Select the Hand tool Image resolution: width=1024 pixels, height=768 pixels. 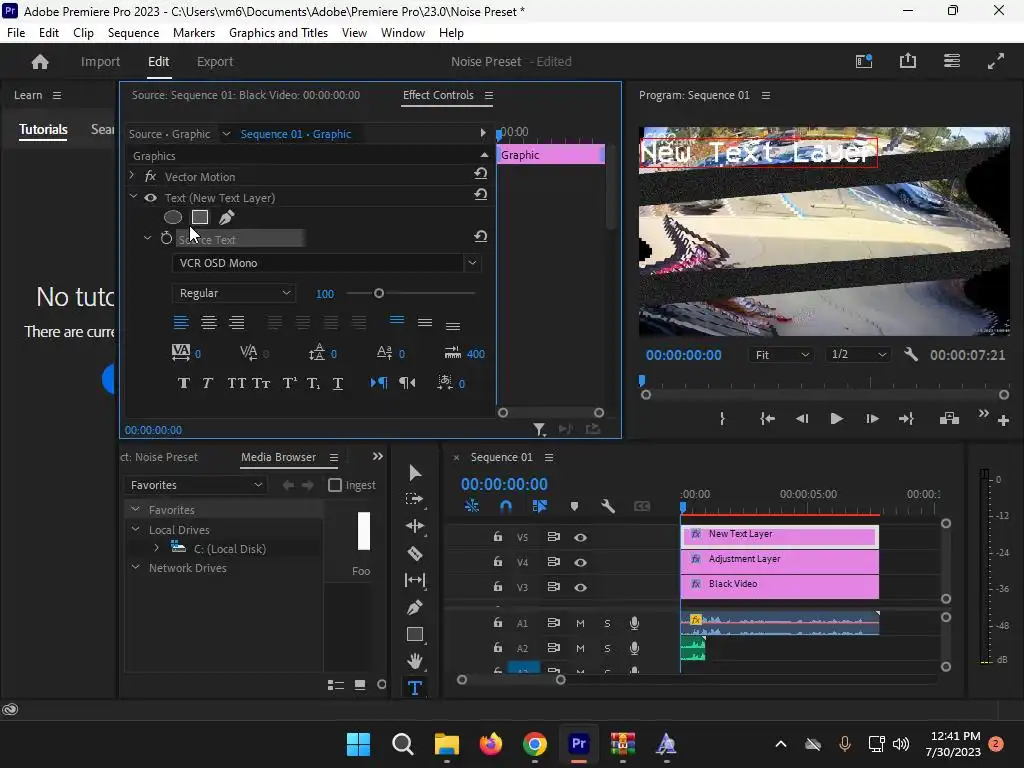[x=415, y=661]
